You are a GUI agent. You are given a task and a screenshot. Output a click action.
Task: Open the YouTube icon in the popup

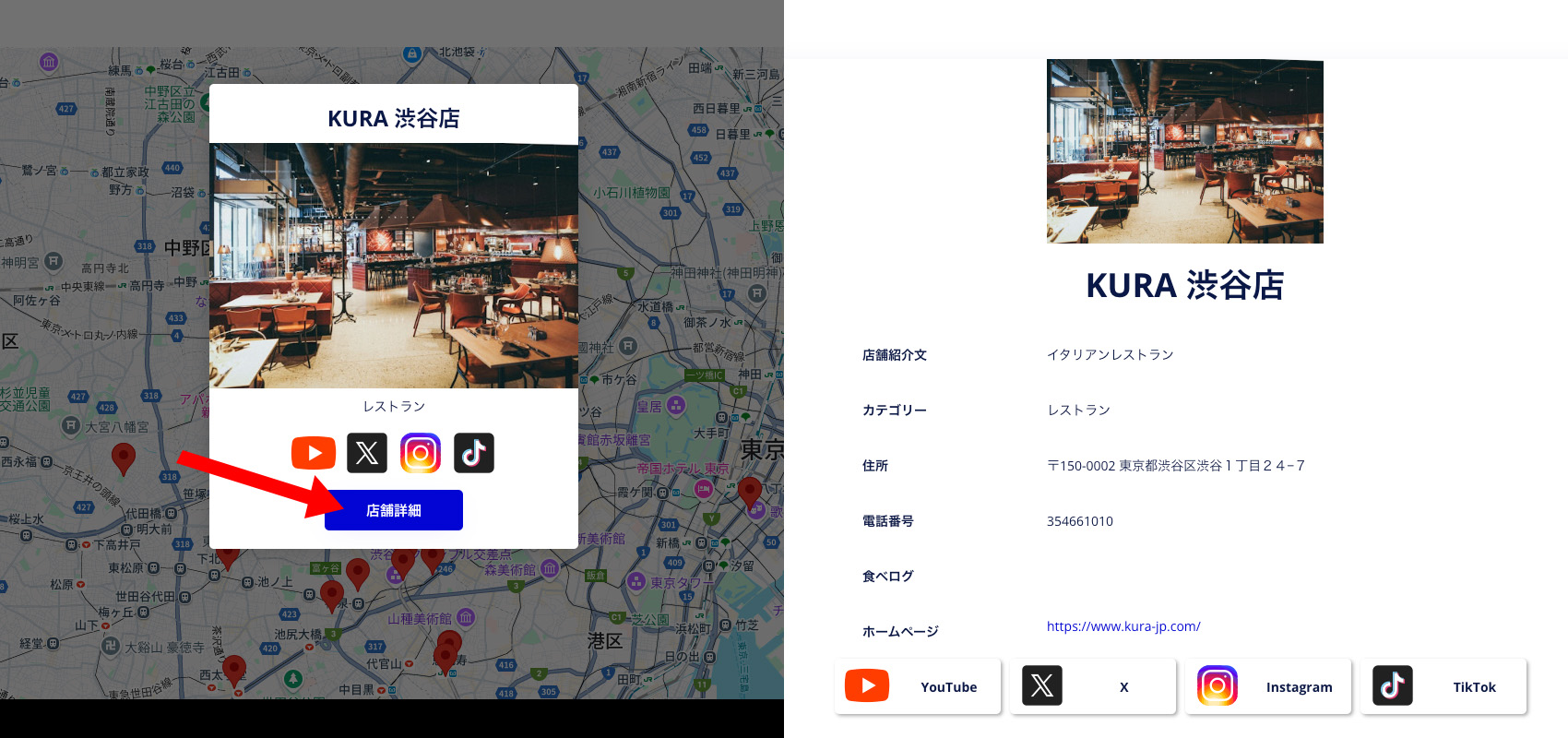[x=314, y=453]
